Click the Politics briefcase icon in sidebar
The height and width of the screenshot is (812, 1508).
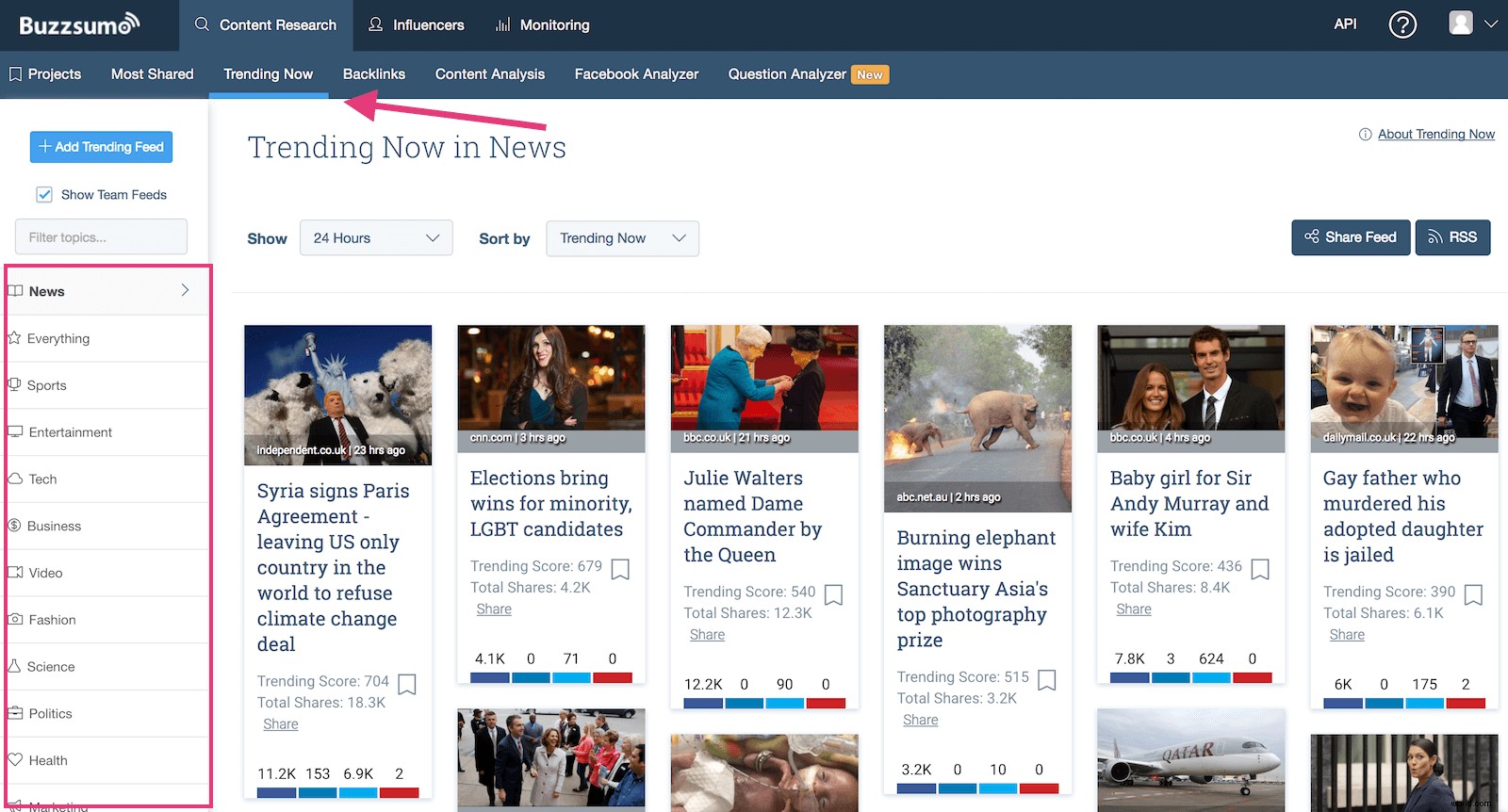pos(15,713)
